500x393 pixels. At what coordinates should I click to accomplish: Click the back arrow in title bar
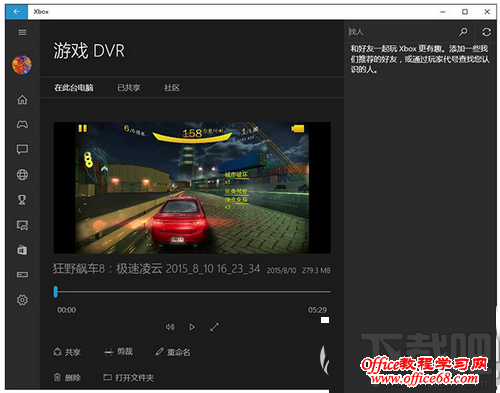pyautogui.click(x=16, y=12)
